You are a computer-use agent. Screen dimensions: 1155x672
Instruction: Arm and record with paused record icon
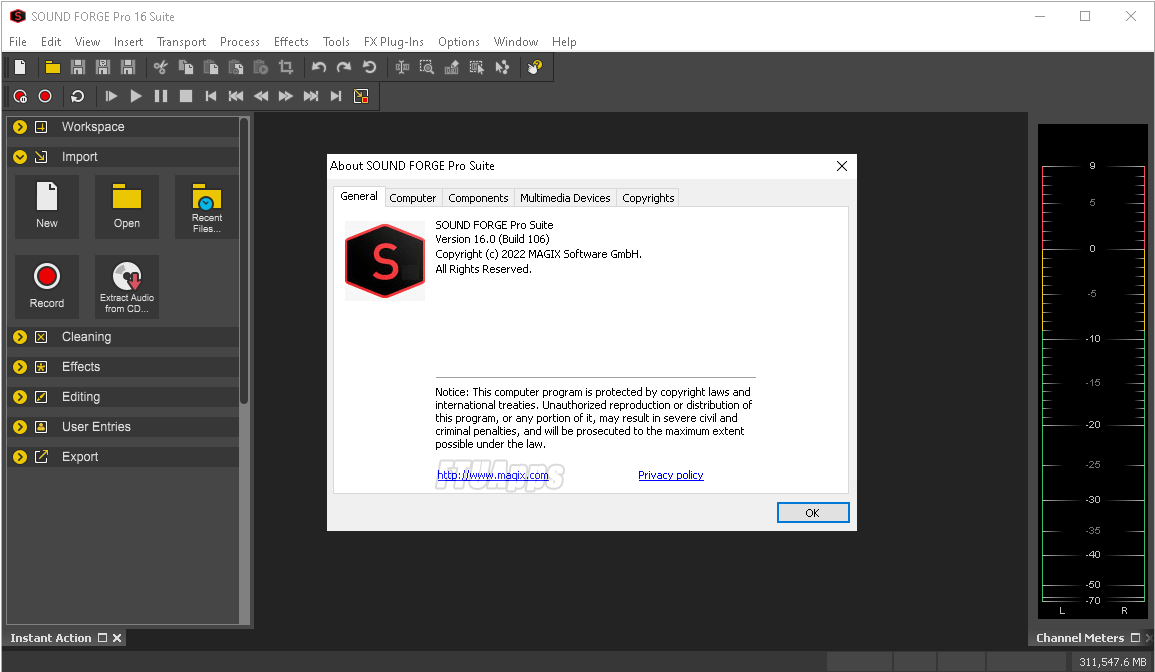point(21,96)
